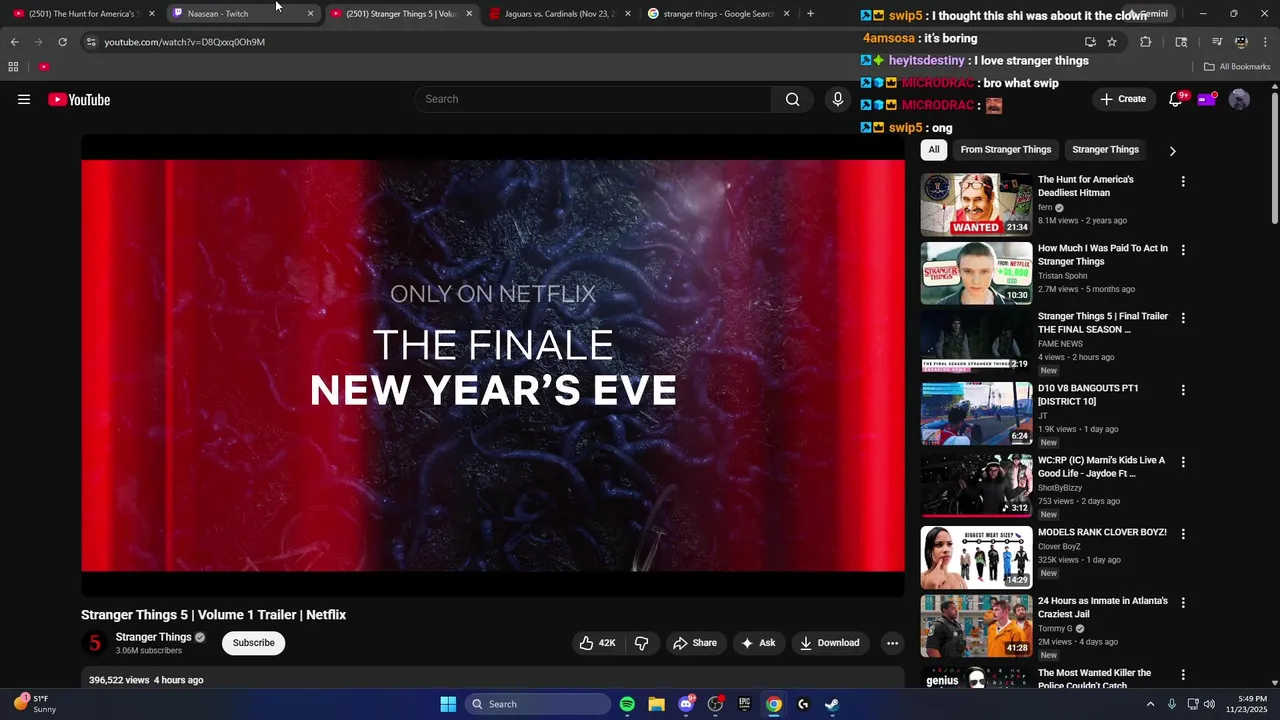Dislike the Stranger Things trailer video
Screen dimensions: 1280x720
click(642, 643)
